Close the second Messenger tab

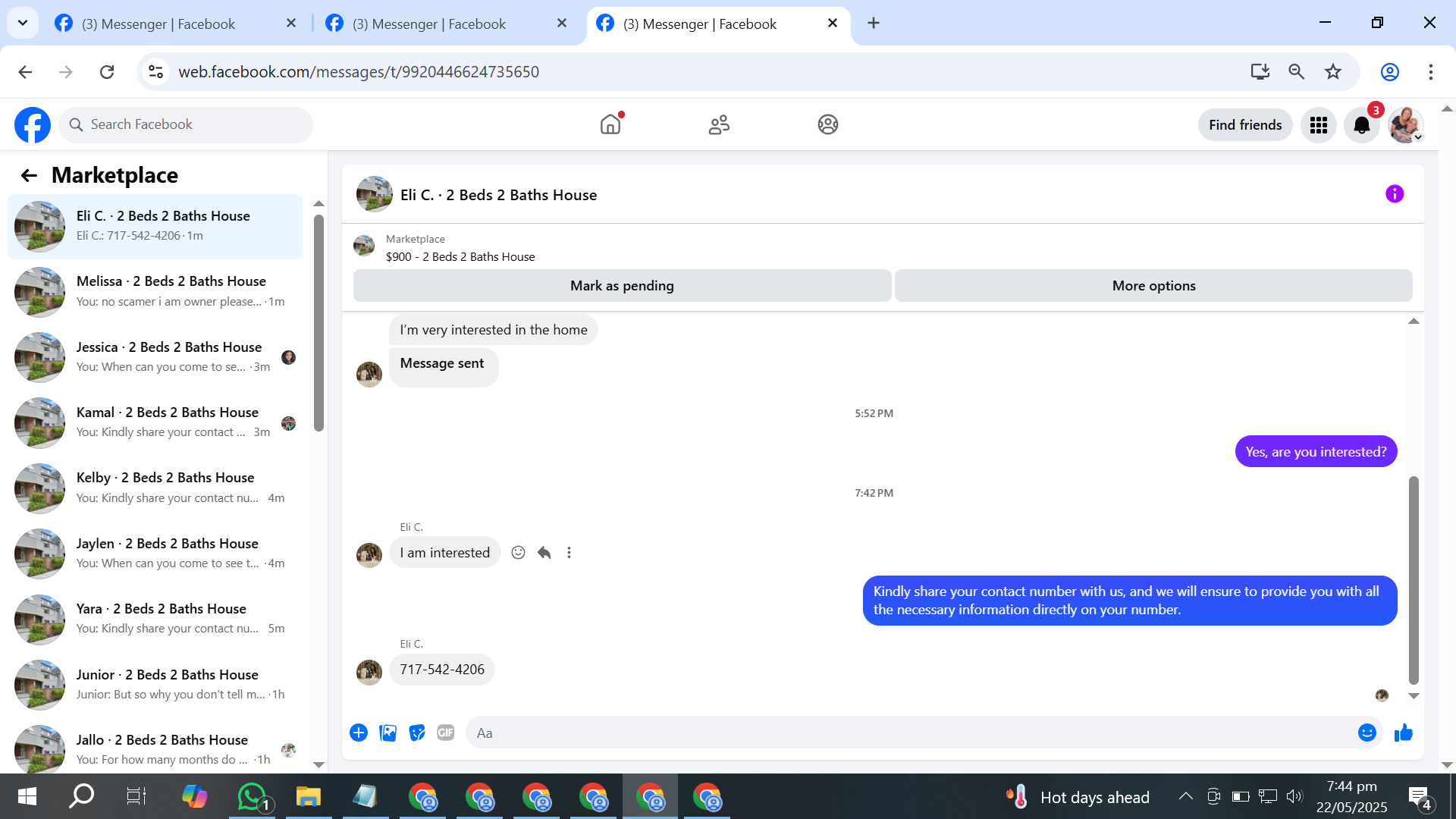[561, 24]
